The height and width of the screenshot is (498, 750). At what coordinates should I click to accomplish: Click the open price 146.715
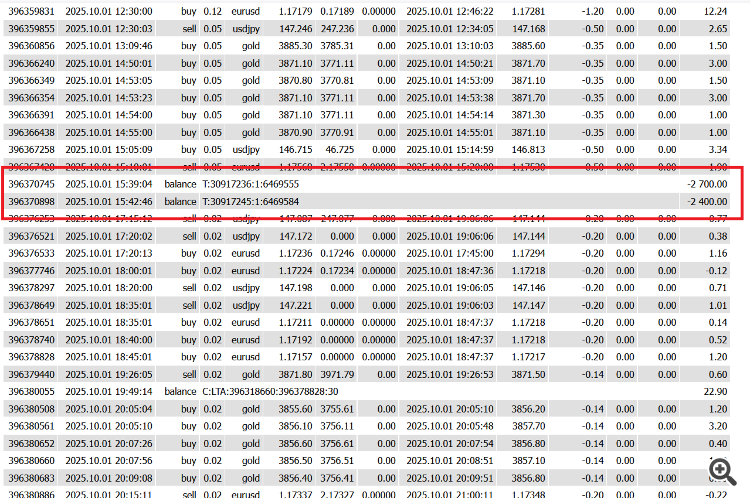coord(295,149)
